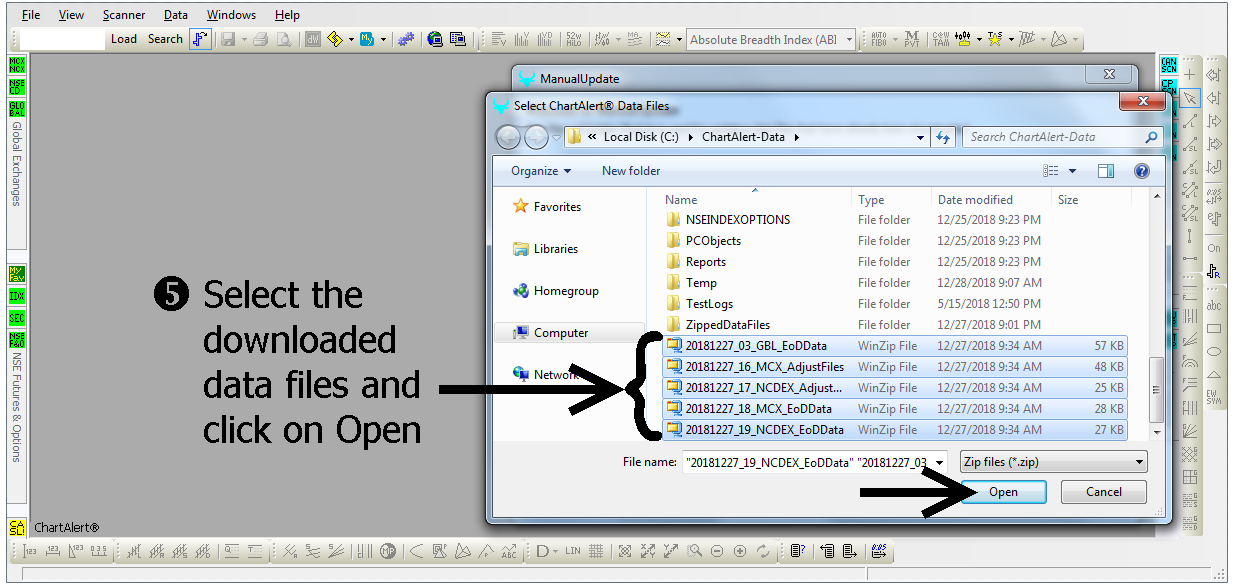The height and width of the screenshot is (585, 1235).
Task: Click the abc text tool in right toolbar
Action: tap(1214, 306)
